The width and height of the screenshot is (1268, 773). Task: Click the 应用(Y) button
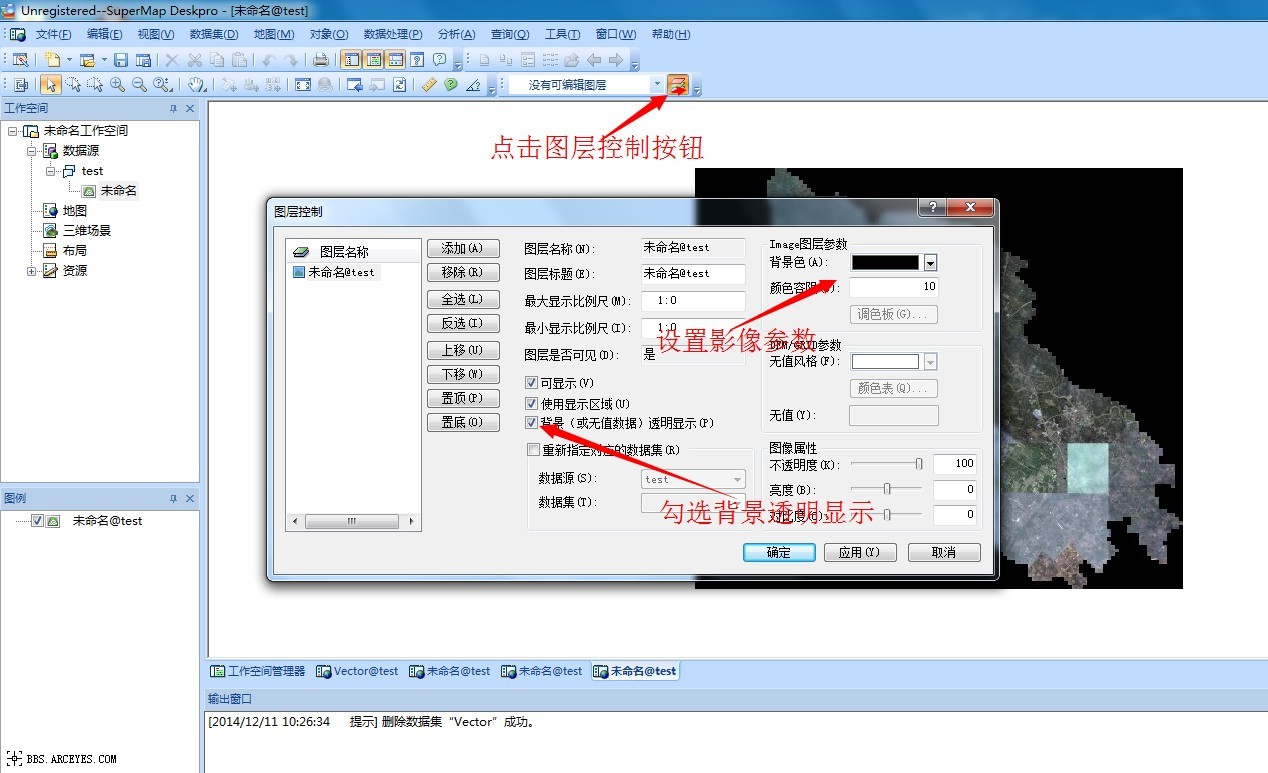[858, 553]
